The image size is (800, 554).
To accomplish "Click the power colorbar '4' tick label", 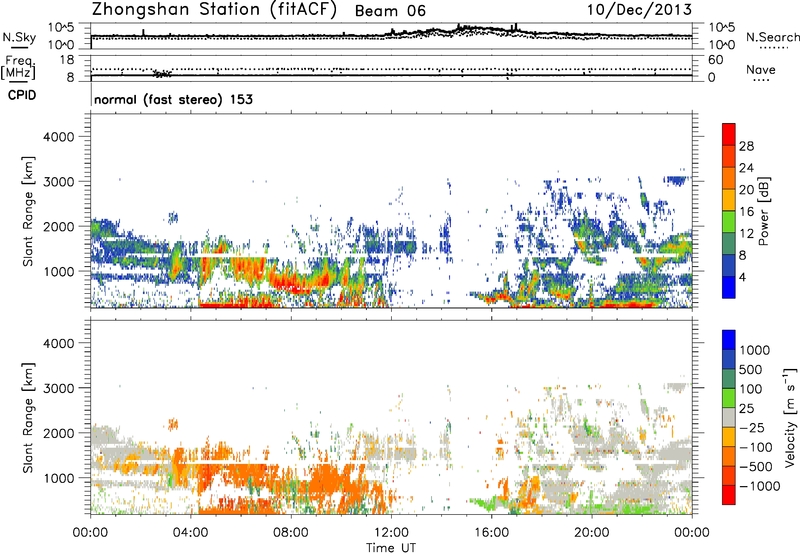I will [x=742, y=278].
